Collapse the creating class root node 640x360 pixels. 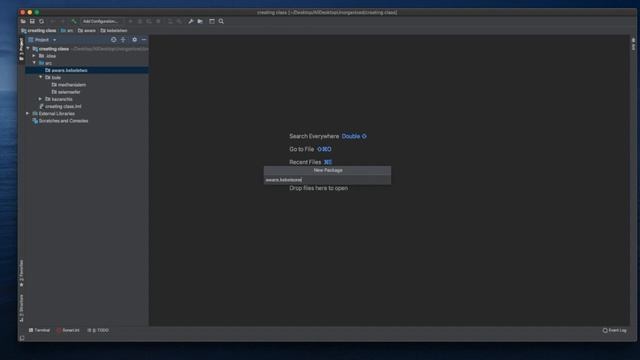click(28, 49)
